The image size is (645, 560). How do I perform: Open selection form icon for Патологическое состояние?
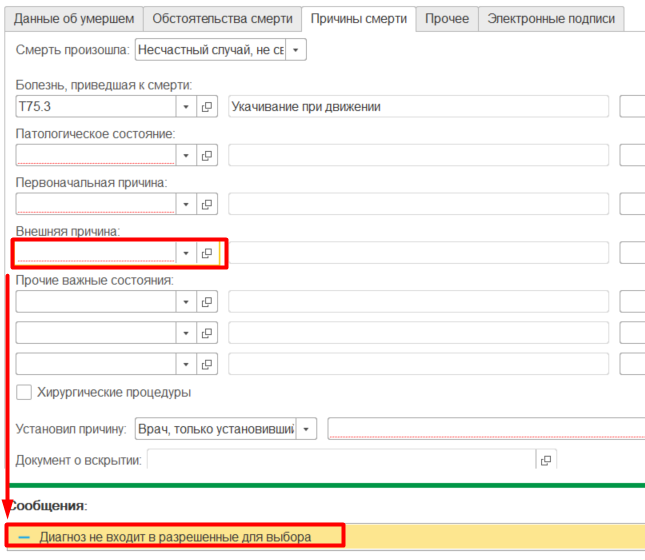tap(207, 155)
